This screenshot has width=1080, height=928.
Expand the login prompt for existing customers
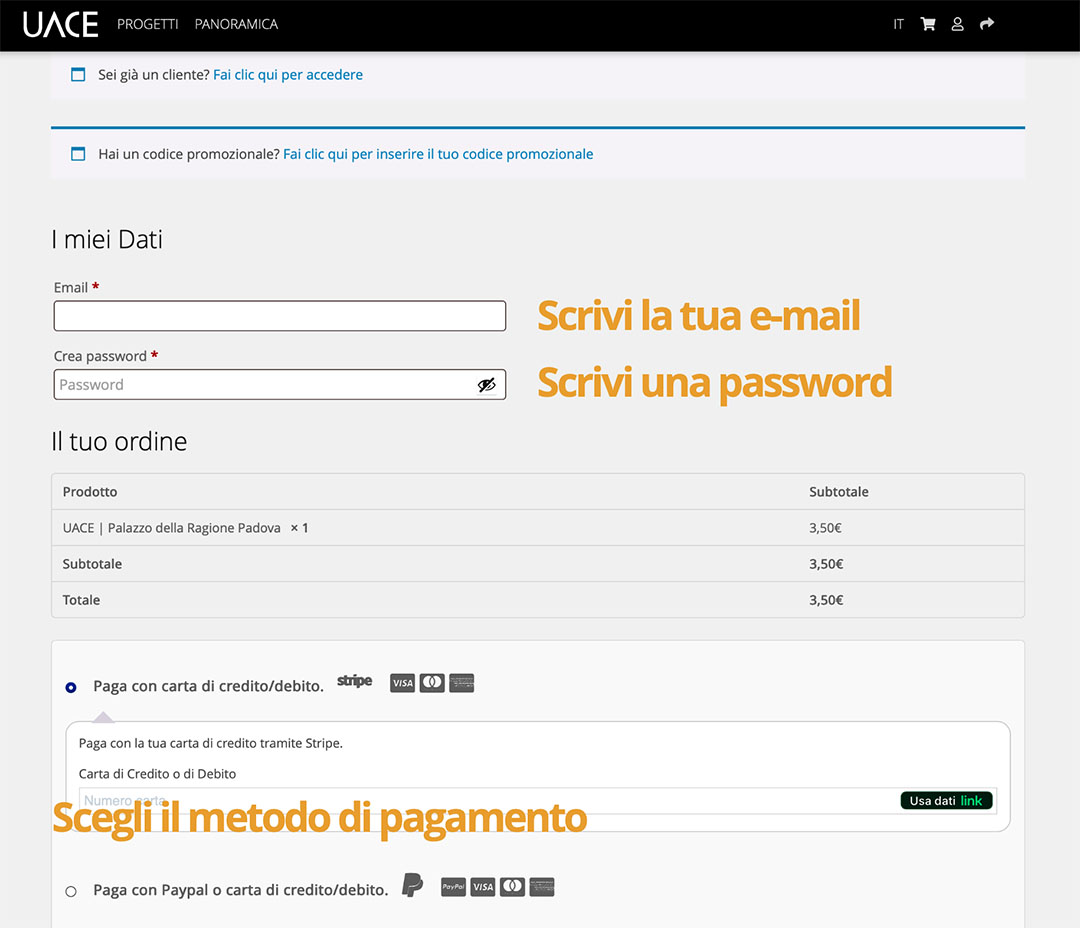[288, 75]
